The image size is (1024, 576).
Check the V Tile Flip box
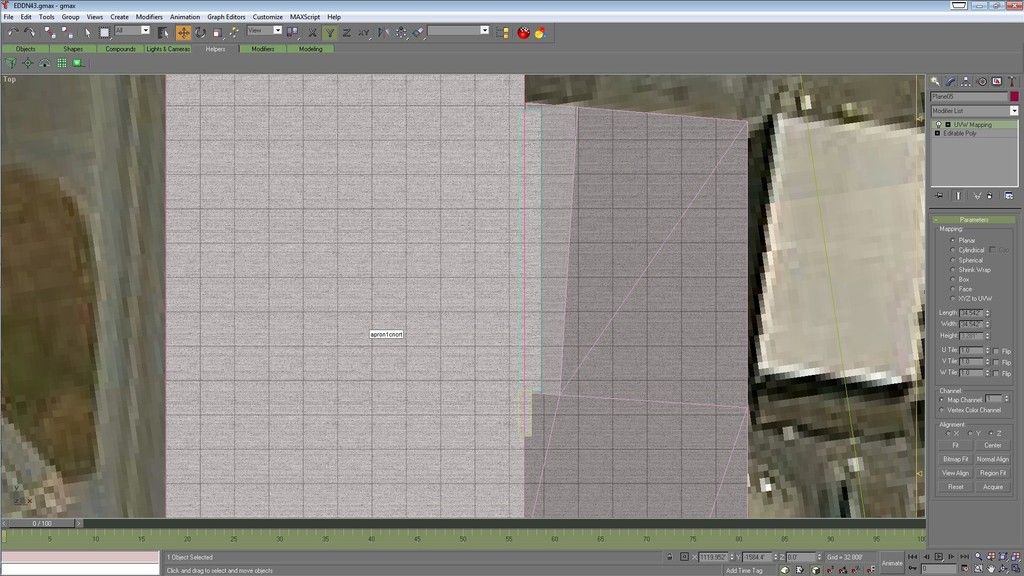995,362
